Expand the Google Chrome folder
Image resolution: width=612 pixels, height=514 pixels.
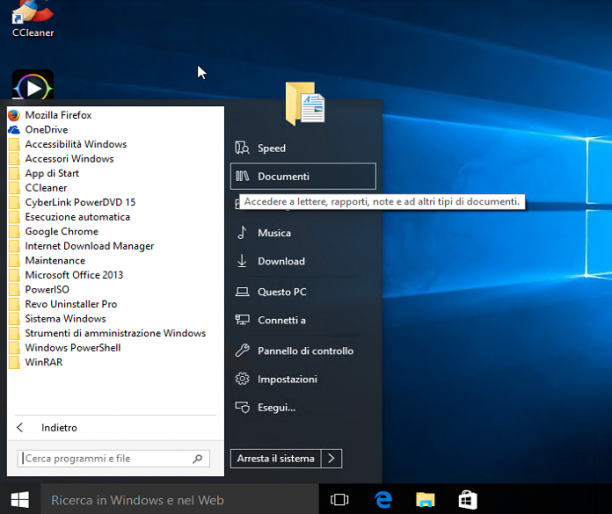pos(53,231)
